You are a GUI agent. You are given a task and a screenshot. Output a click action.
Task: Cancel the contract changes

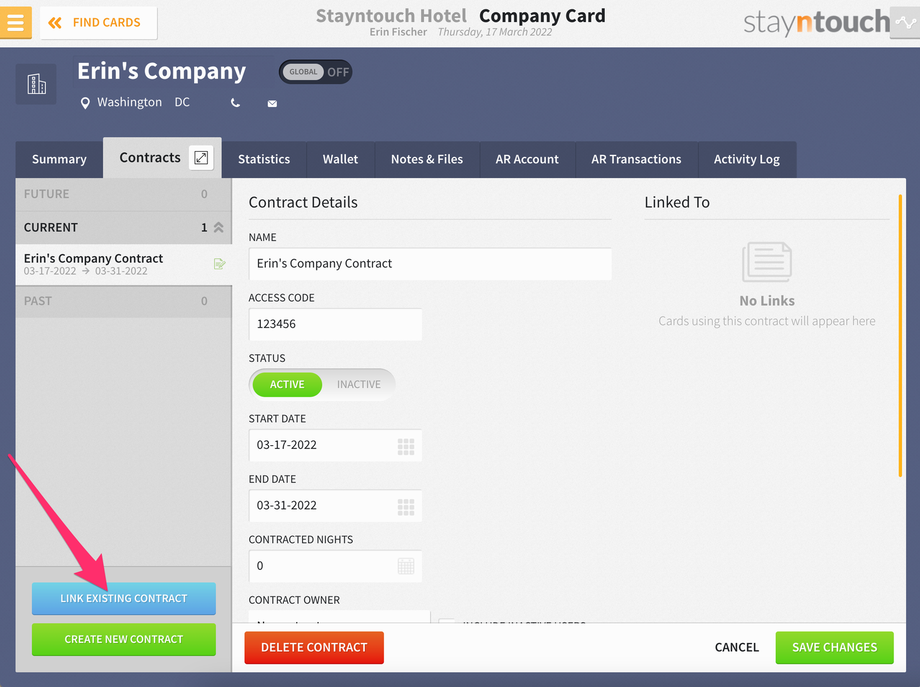(736, 648)
